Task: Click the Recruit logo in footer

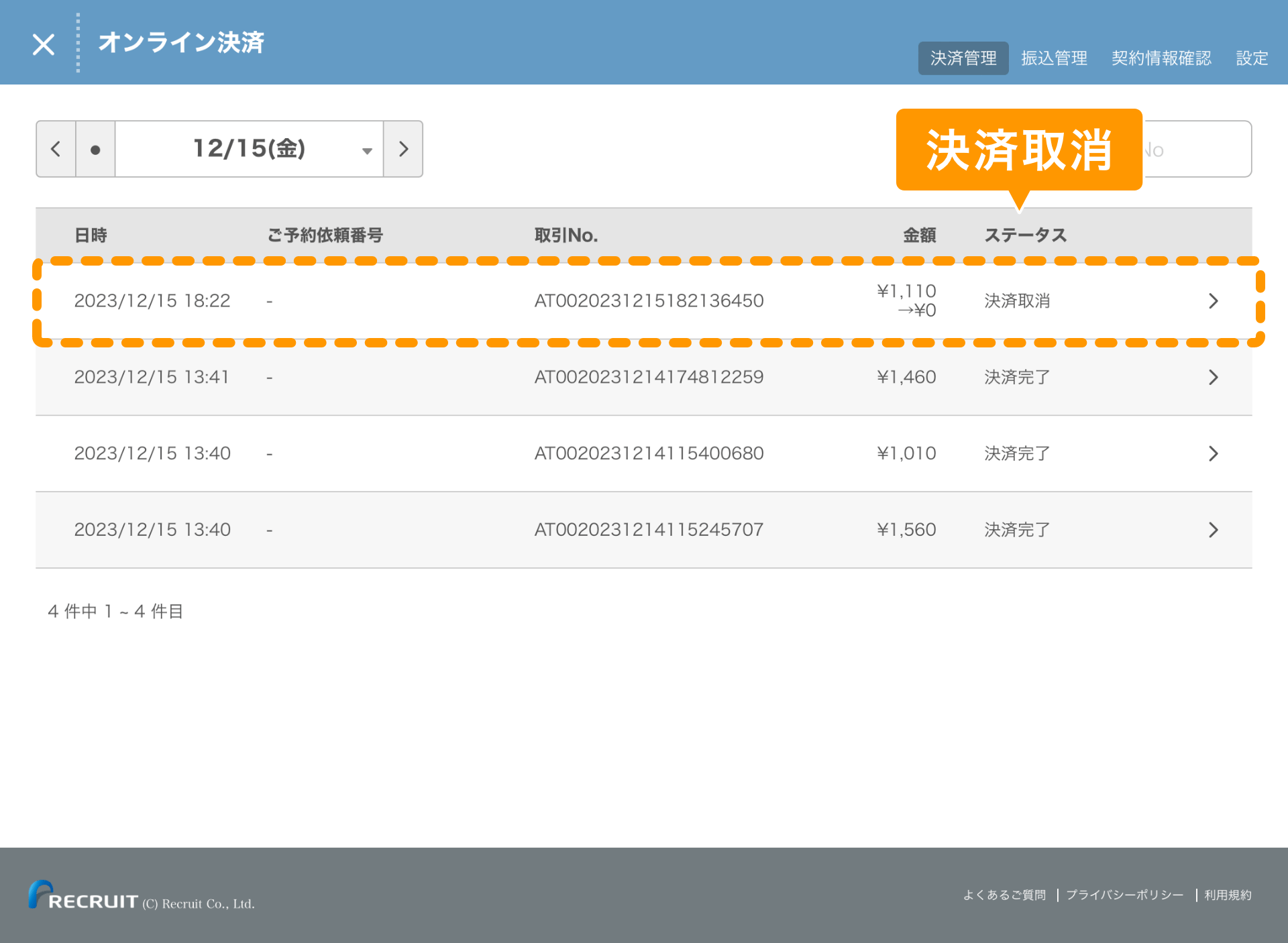Action: pyautogui.click(x=84, y=896)
